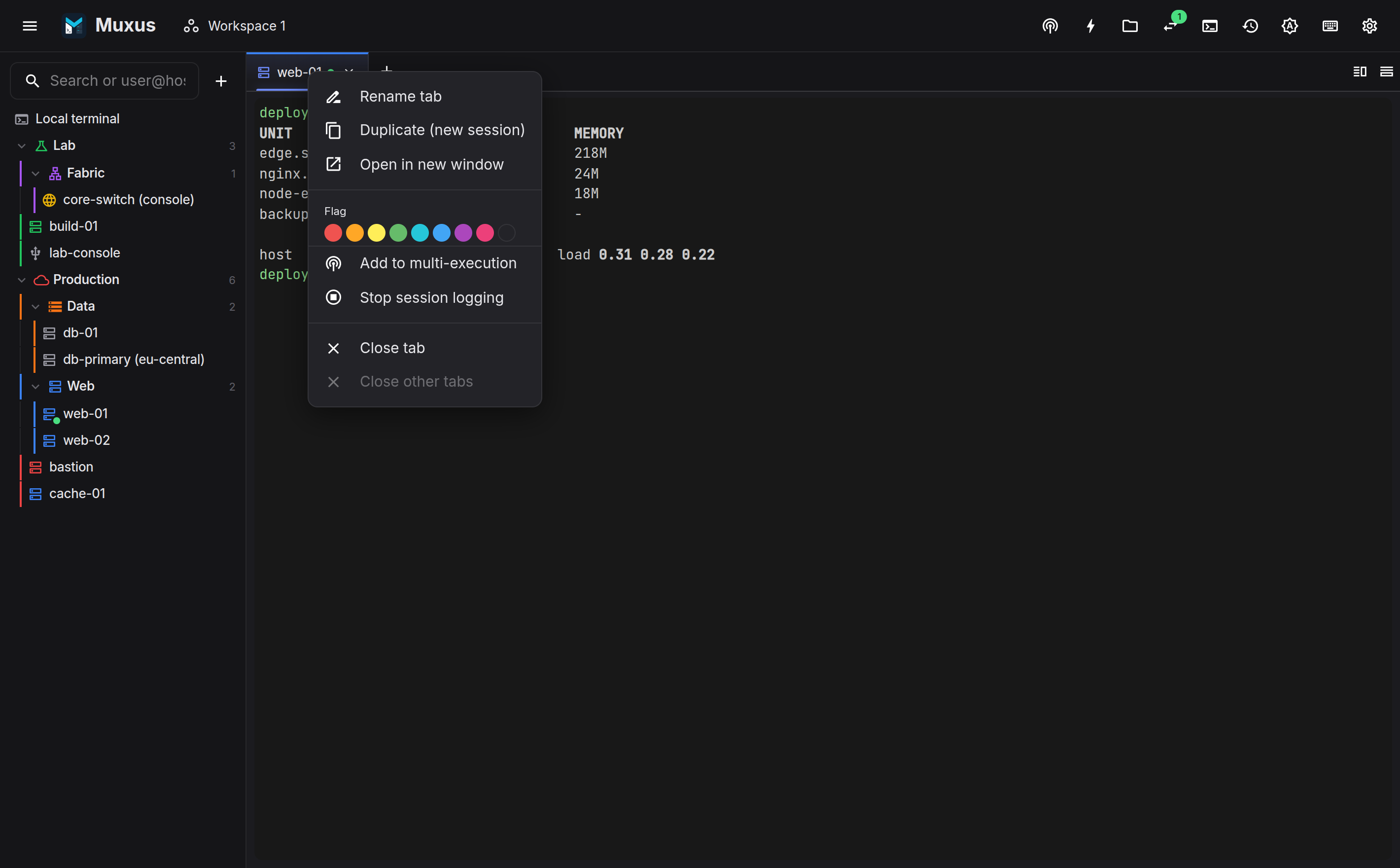
Task: Collapse the Production group chevron
Action: click(x=22, y=280)
